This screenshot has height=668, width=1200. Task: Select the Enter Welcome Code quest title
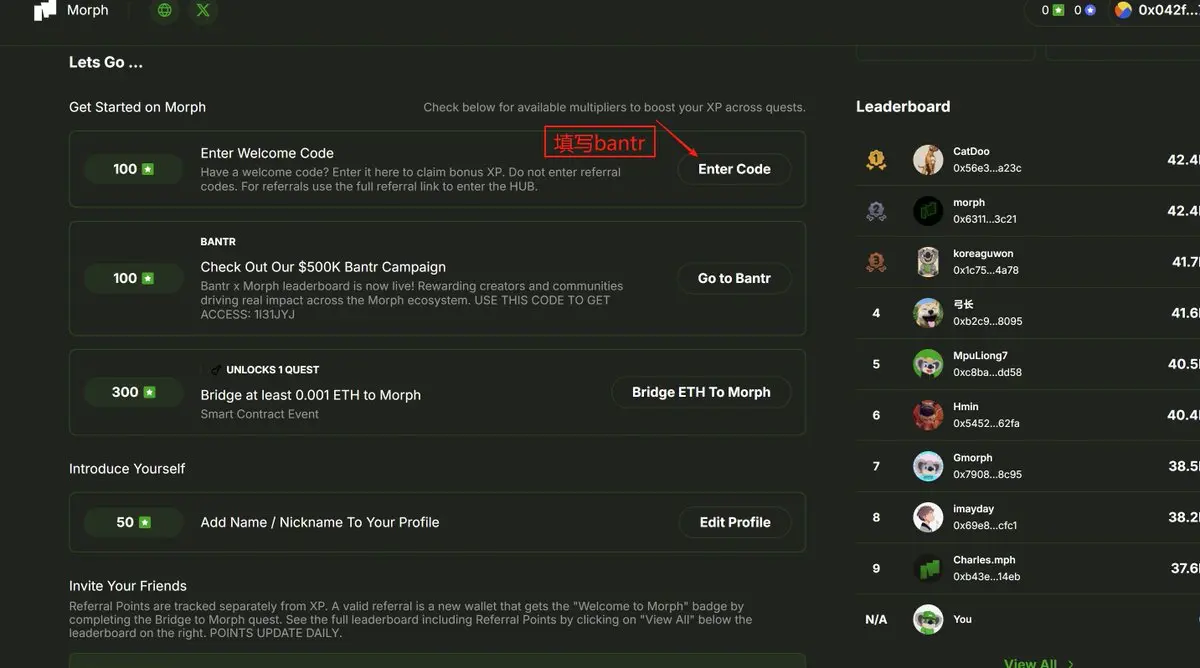coord(267,153)
